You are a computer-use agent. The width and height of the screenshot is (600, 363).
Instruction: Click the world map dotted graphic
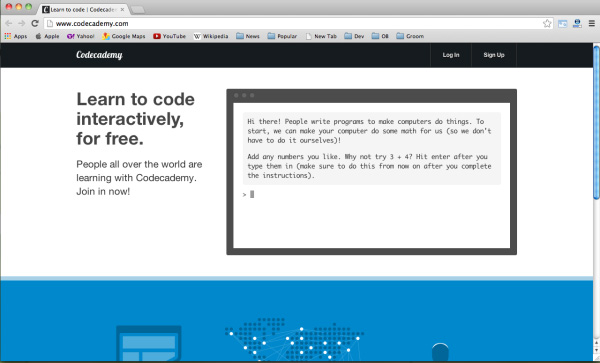[295, 339]
